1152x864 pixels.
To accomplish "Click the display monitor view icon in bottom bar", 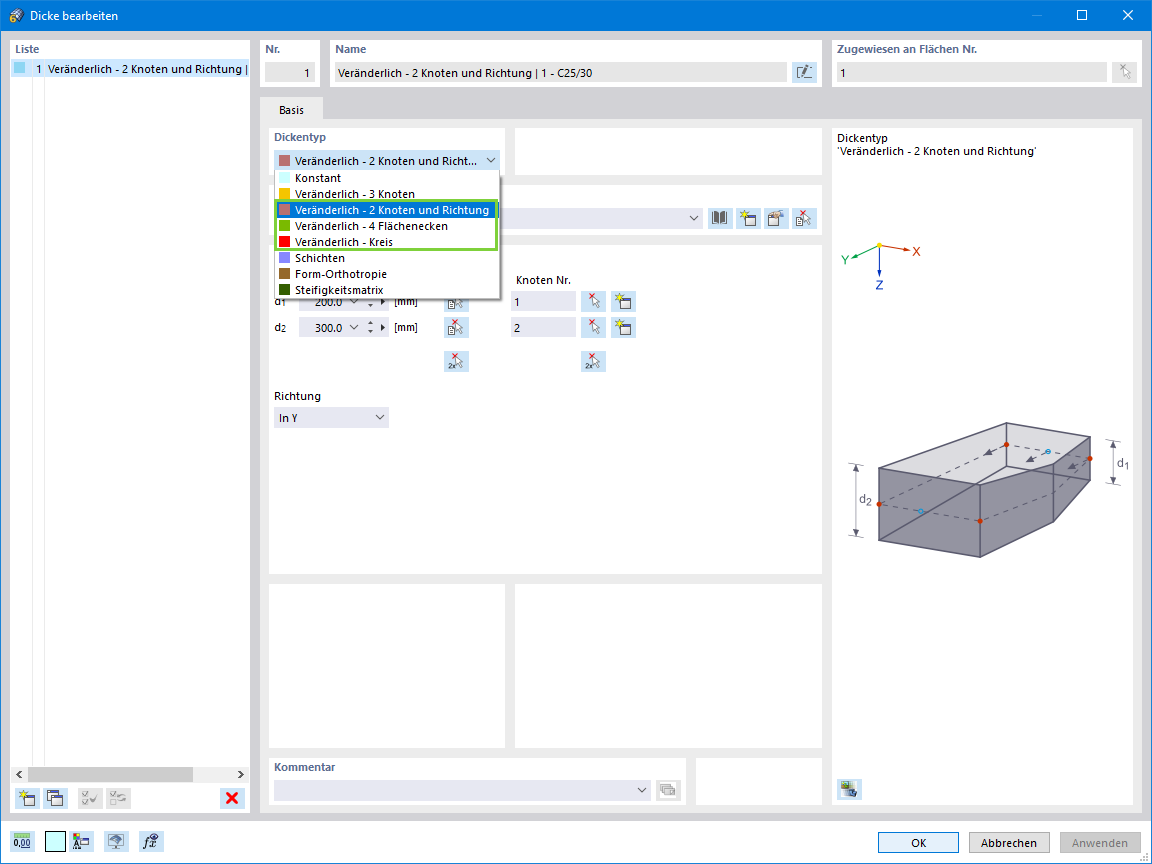I will click(x=116, y=842).
